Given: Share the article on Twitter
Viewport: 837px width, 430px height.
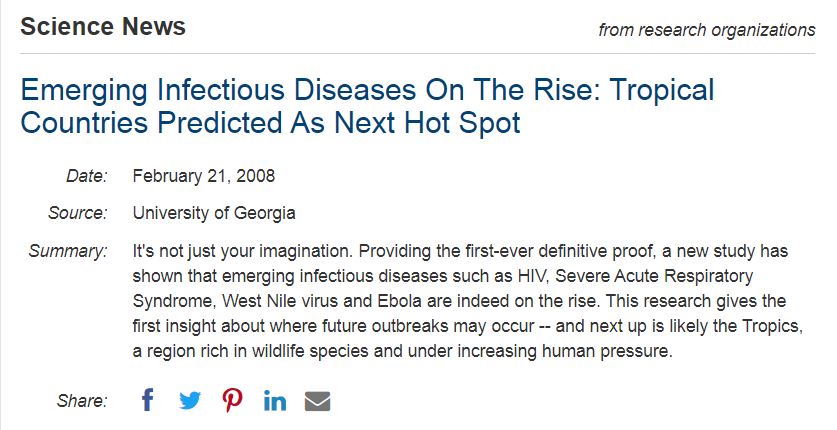Looking at the screenshot, I should coord(190,401).
